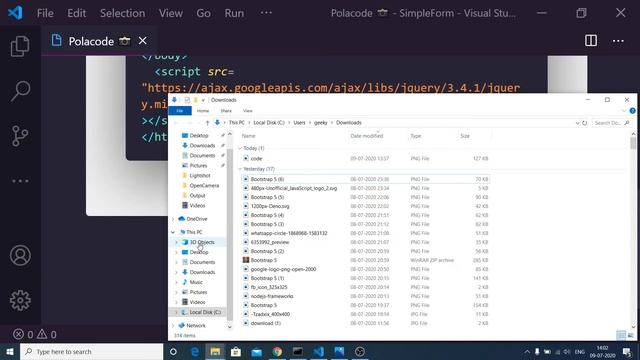Open VS Code Go menu
This screenshot has width=640, height=360.
coord(203,13)
